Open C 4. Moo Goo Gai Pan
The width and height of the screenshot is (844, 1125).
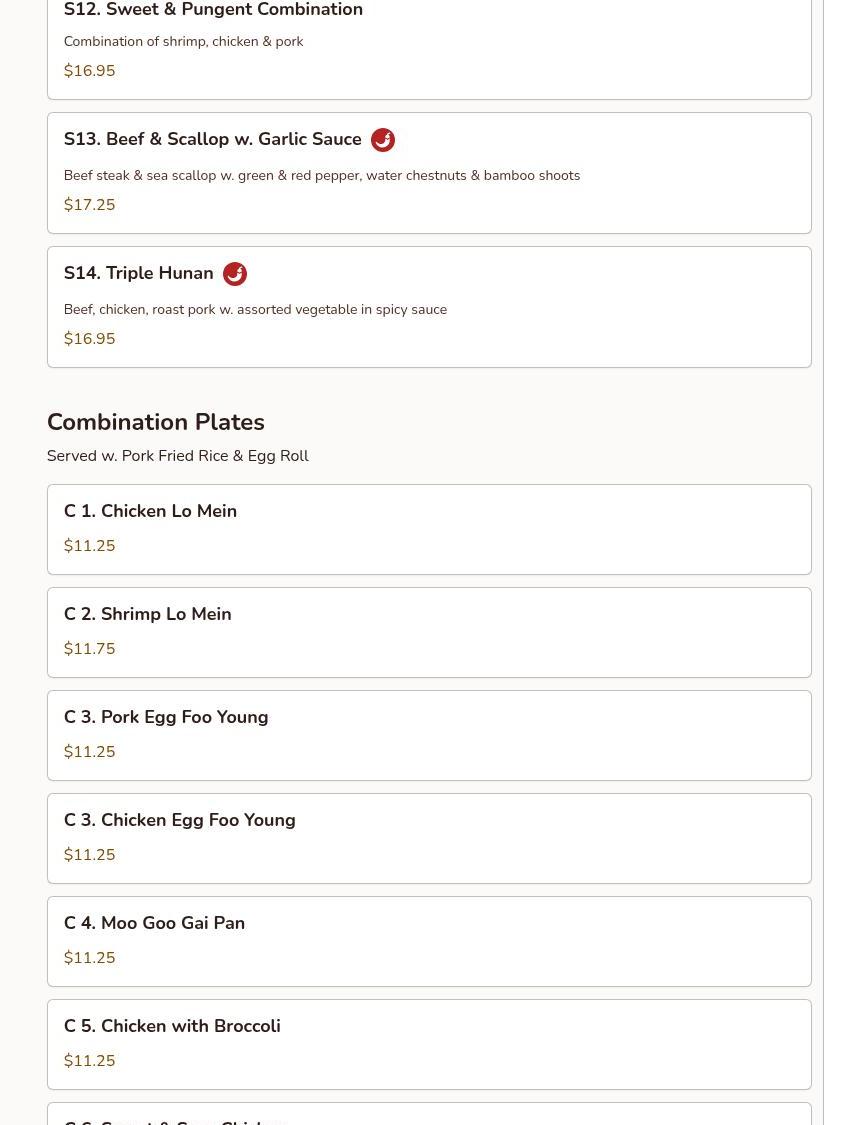point(154,924)
